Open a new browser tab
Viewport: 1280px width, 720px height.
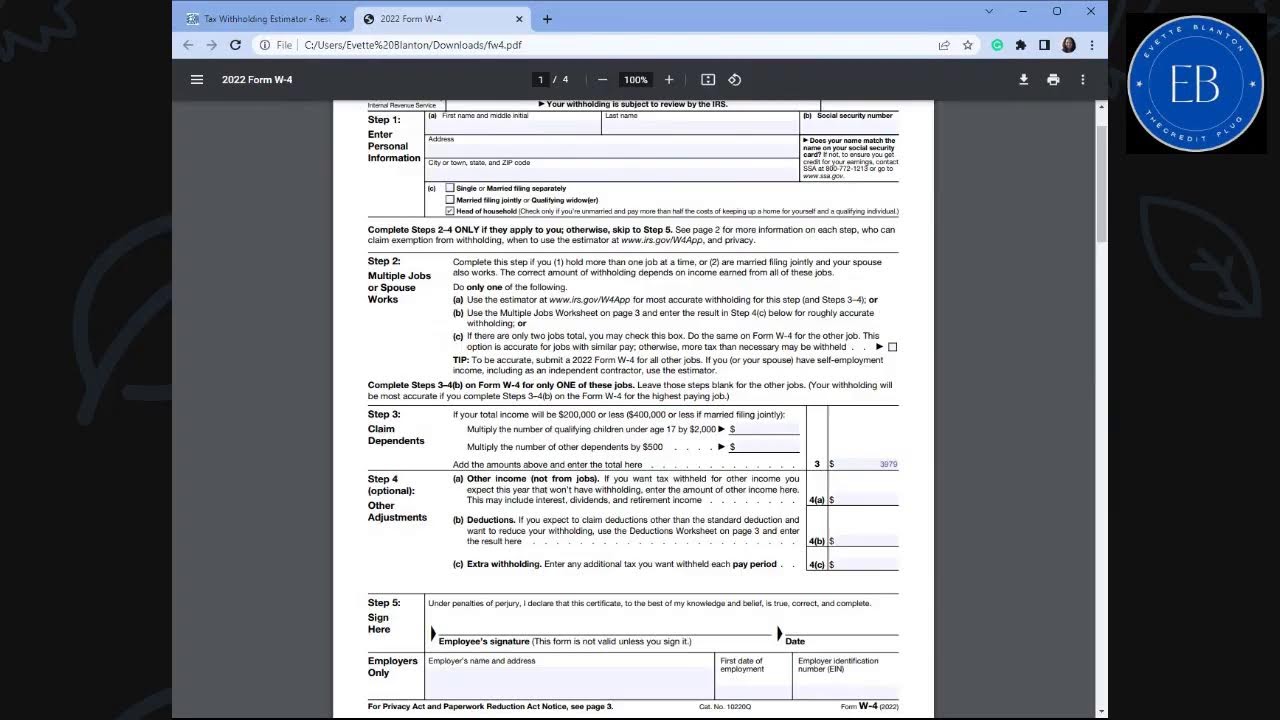[x=547, y=19]
